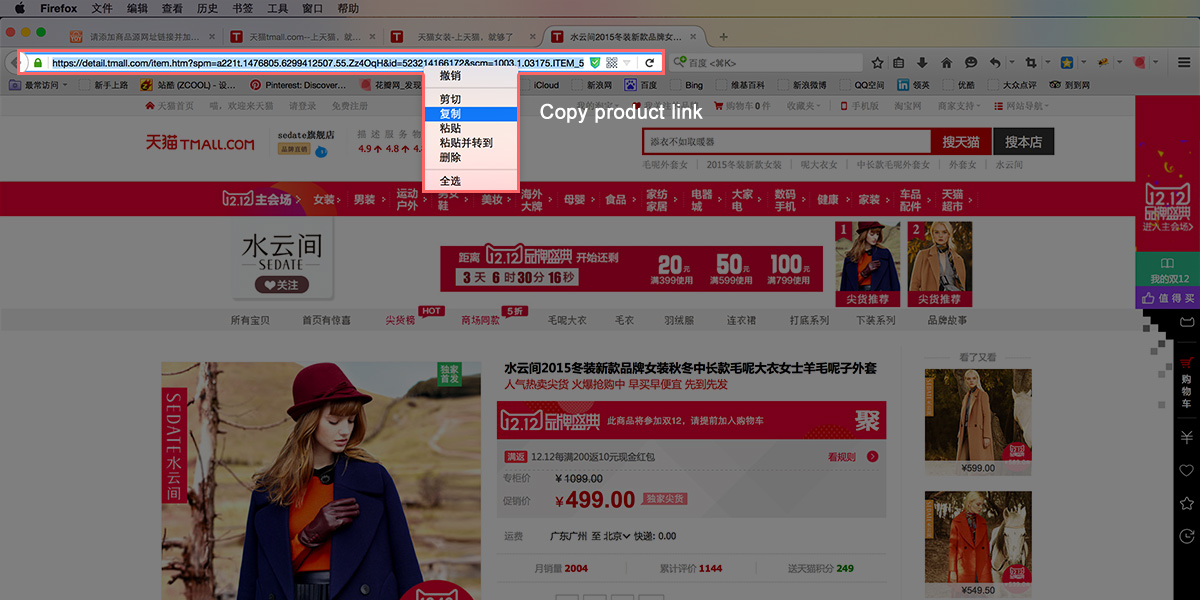The height and width of the screenshot is (600, 1200).
Task: Click the page reload button in address bar
Action: click(649, 63)
